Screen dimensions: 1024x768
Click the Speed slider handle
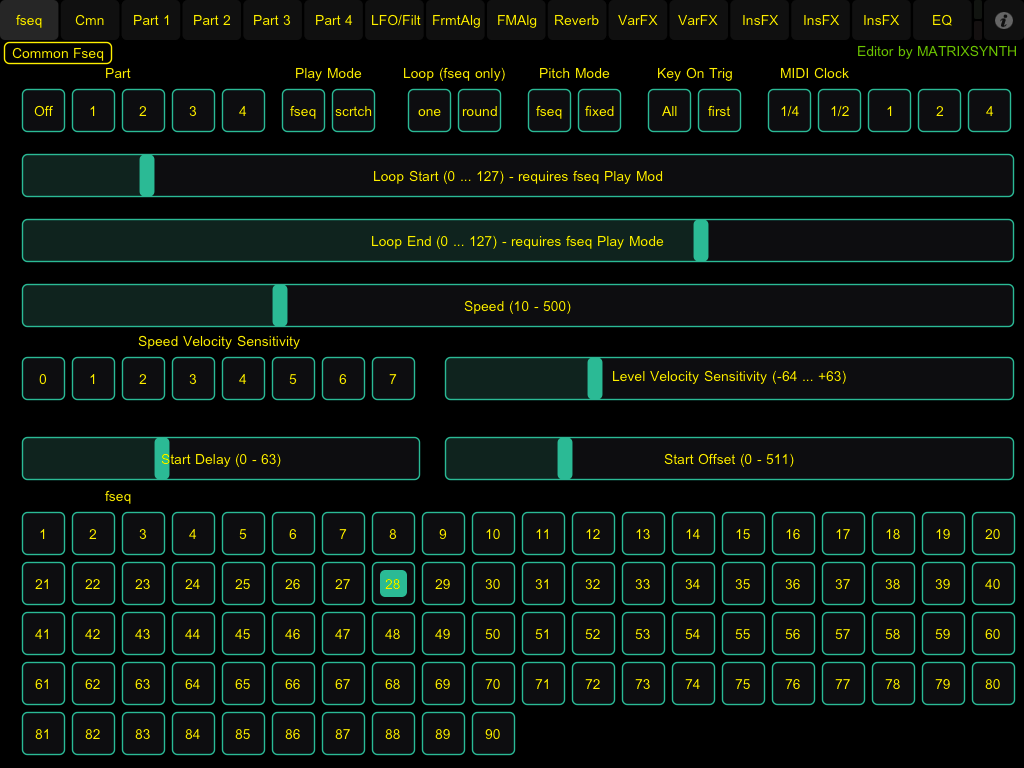click(x=280, y=306)
